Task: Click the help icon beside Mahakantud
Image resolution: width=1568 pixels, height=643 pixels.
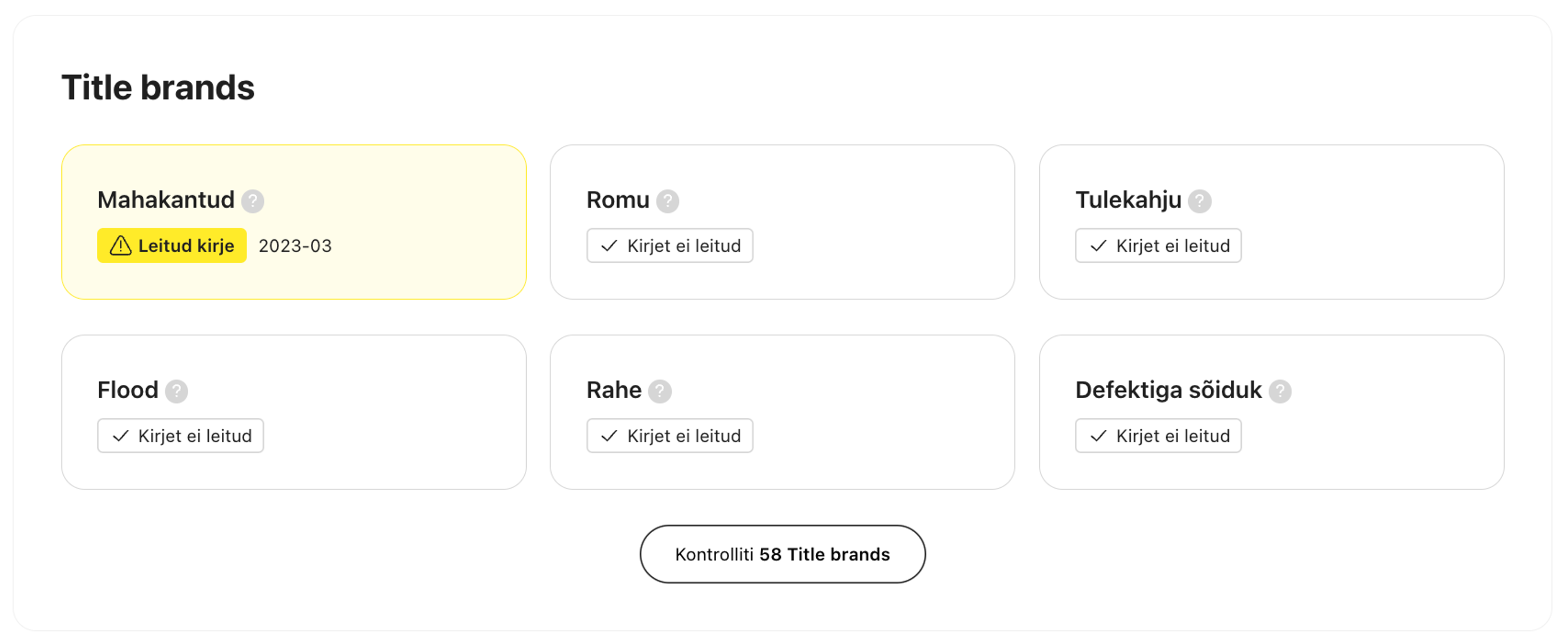Action: tap(253, 201)
